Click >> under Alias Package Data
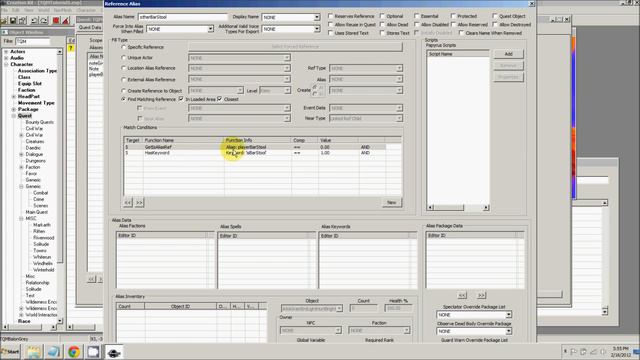The width and height of the screenshot is (640, 360). click(481, 295)
